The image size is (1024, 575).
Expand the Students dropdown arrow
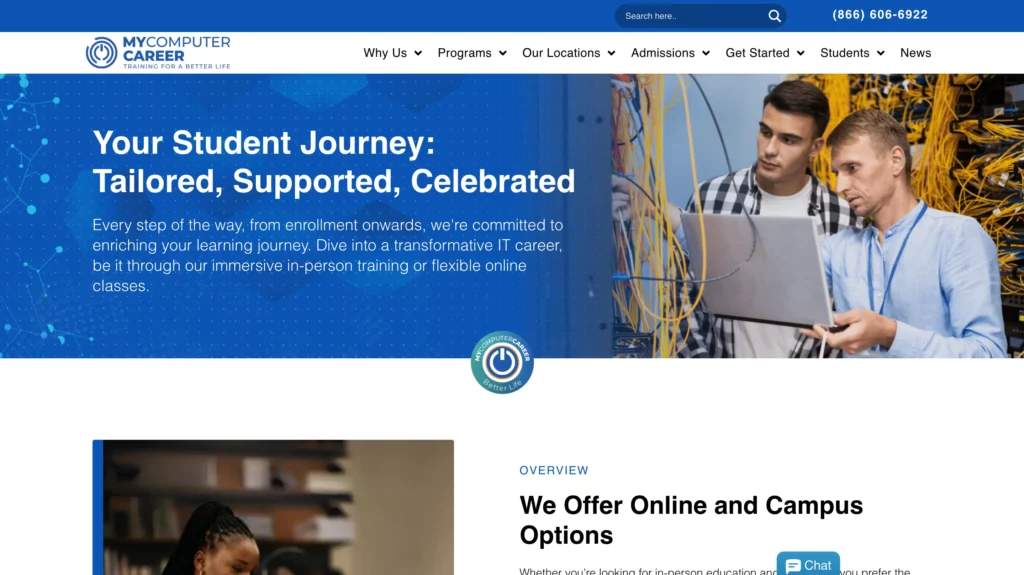click(x=881, y=53)
